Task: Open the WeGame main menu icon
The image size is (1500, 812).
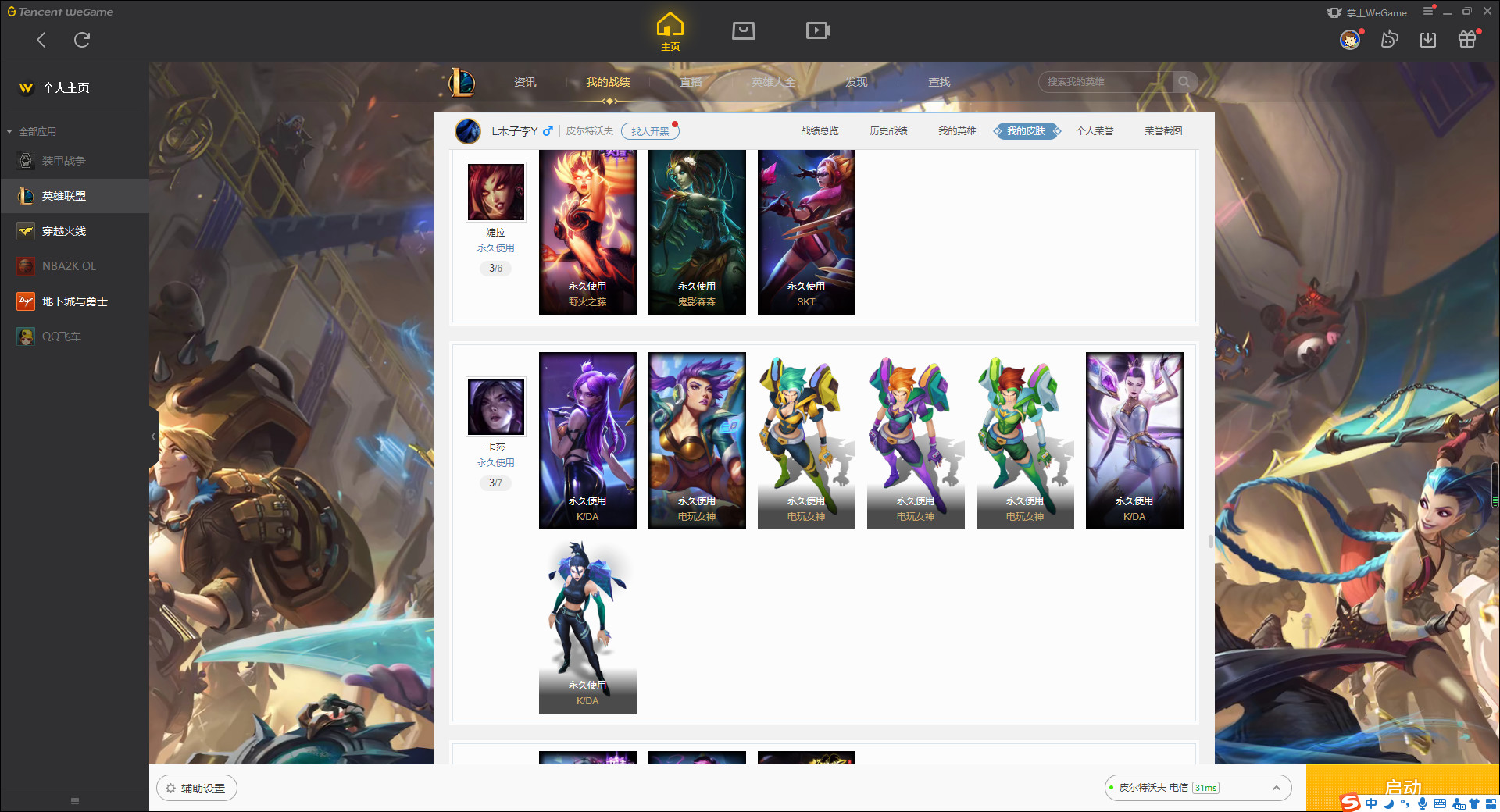Action: [x=1429, y=11]
